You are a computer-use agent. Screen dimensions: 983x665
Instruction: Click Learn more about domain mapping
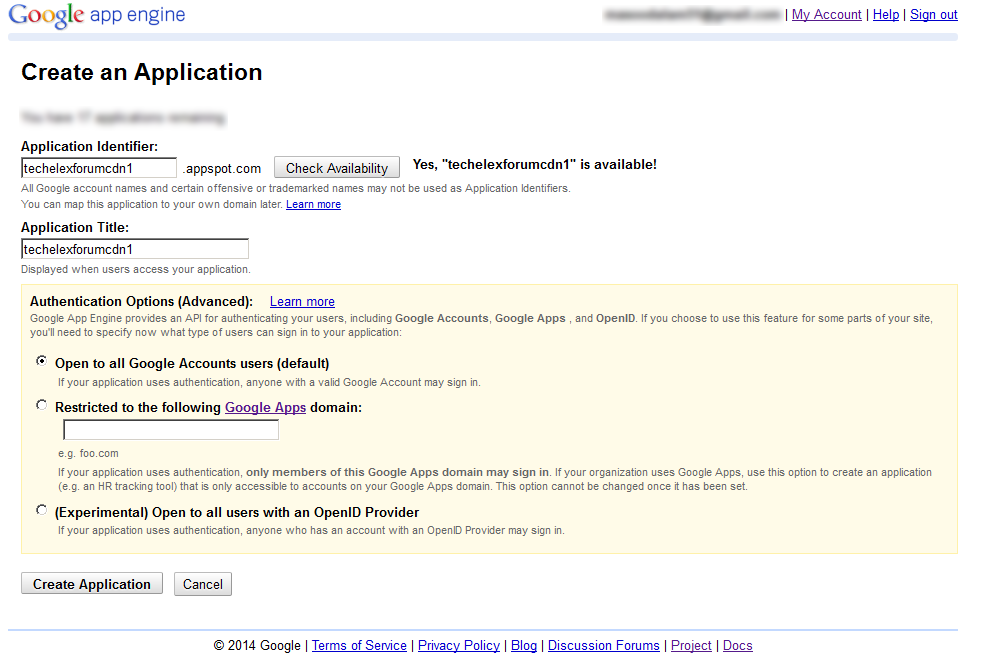pos(312,204)
